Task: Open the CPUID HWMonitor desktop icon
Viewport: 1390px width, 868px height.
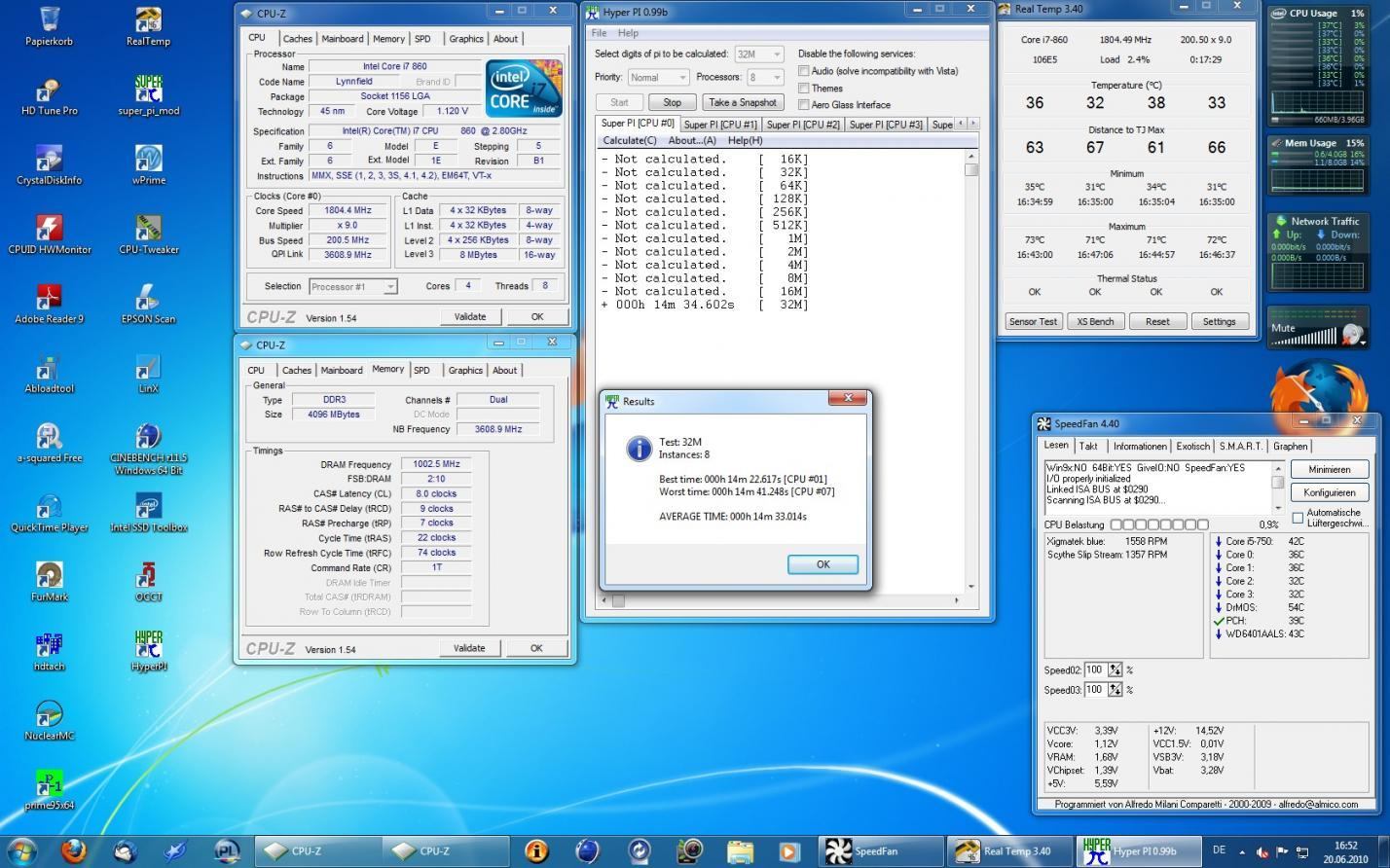Action: click(x=49, y=234)
